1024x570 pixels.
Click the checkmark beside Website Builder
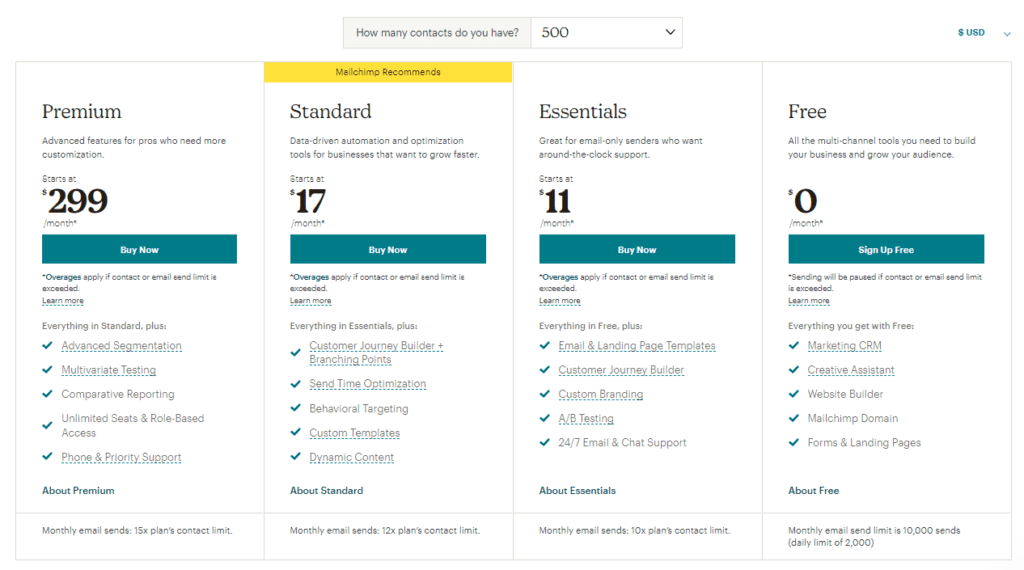click(793, 394)
